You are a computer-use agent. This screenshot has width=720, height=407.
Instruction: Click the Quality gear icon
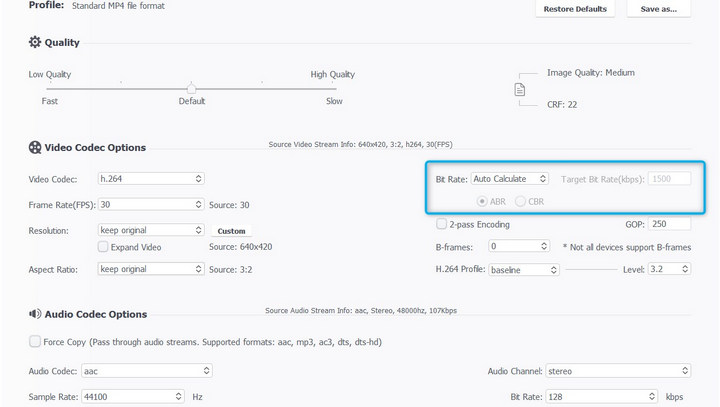coord(35,43)
